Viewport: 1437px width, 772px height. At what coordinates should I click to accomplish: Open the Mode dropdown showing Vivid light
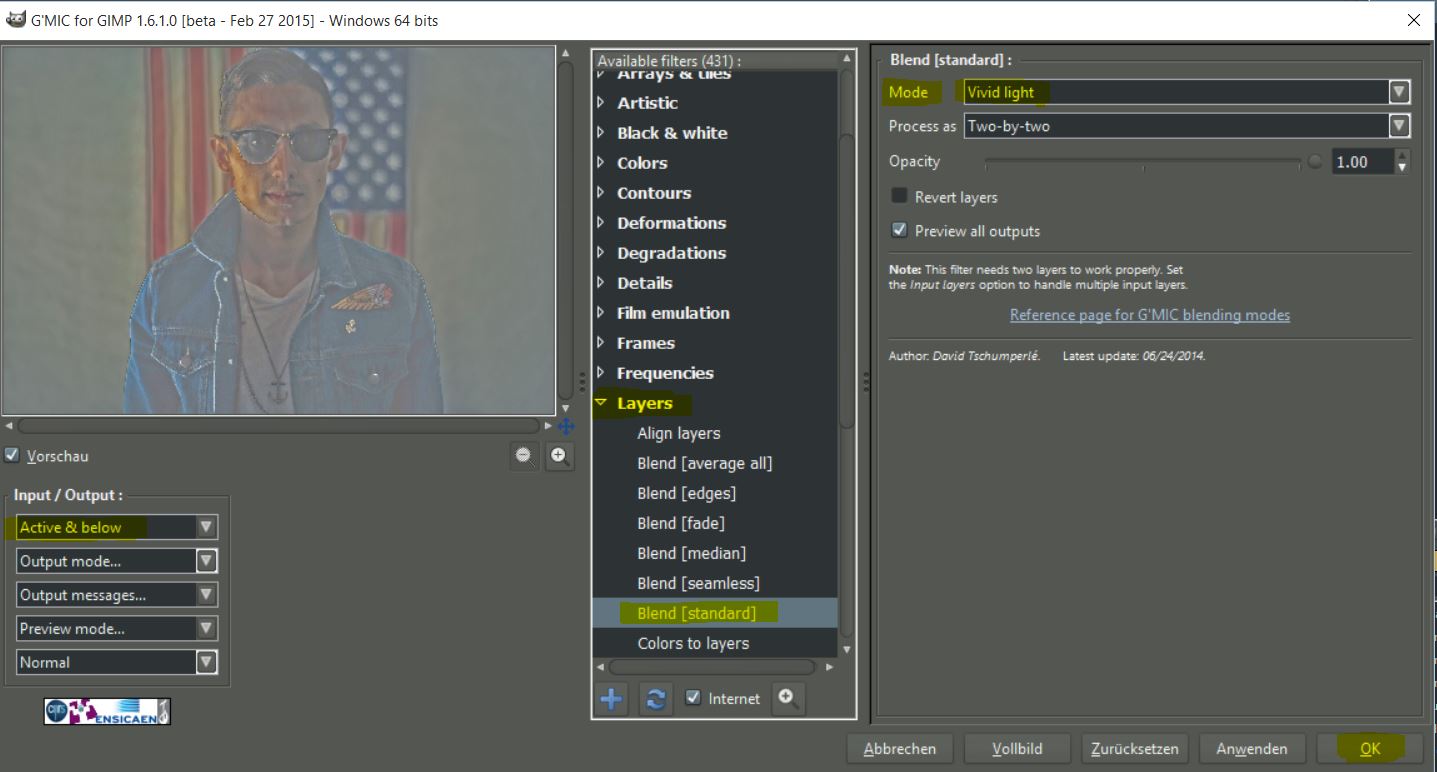(1186, 92)
